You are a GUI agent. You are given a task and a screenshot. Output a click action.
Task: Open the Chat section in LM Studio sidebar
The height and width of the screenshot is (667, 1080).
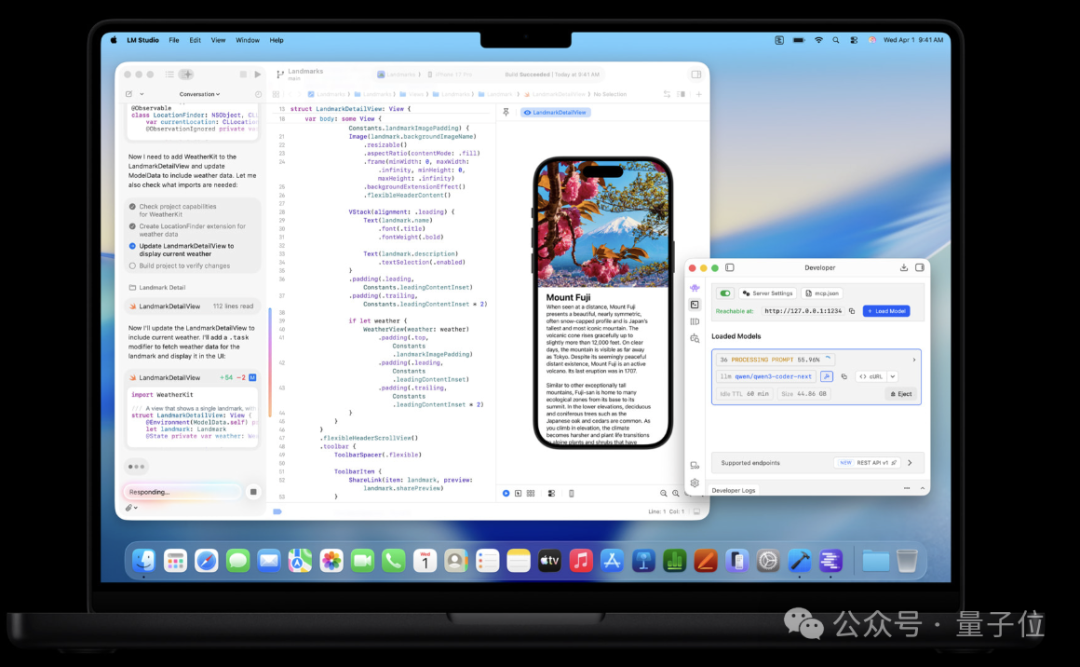[x=695, y=287]
